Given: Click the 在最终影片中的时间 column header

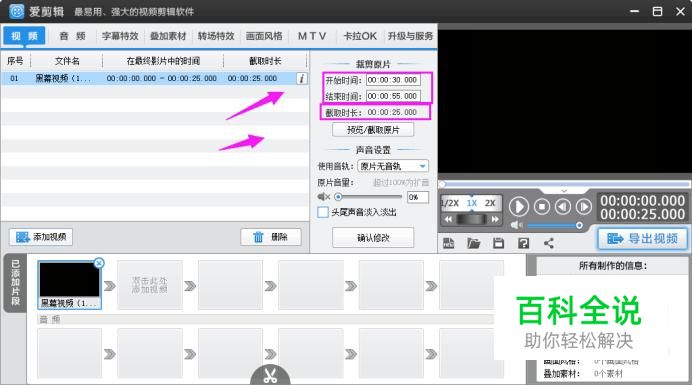Looking at the screenshot, I should pyautogui.click(x=163, y=61).
